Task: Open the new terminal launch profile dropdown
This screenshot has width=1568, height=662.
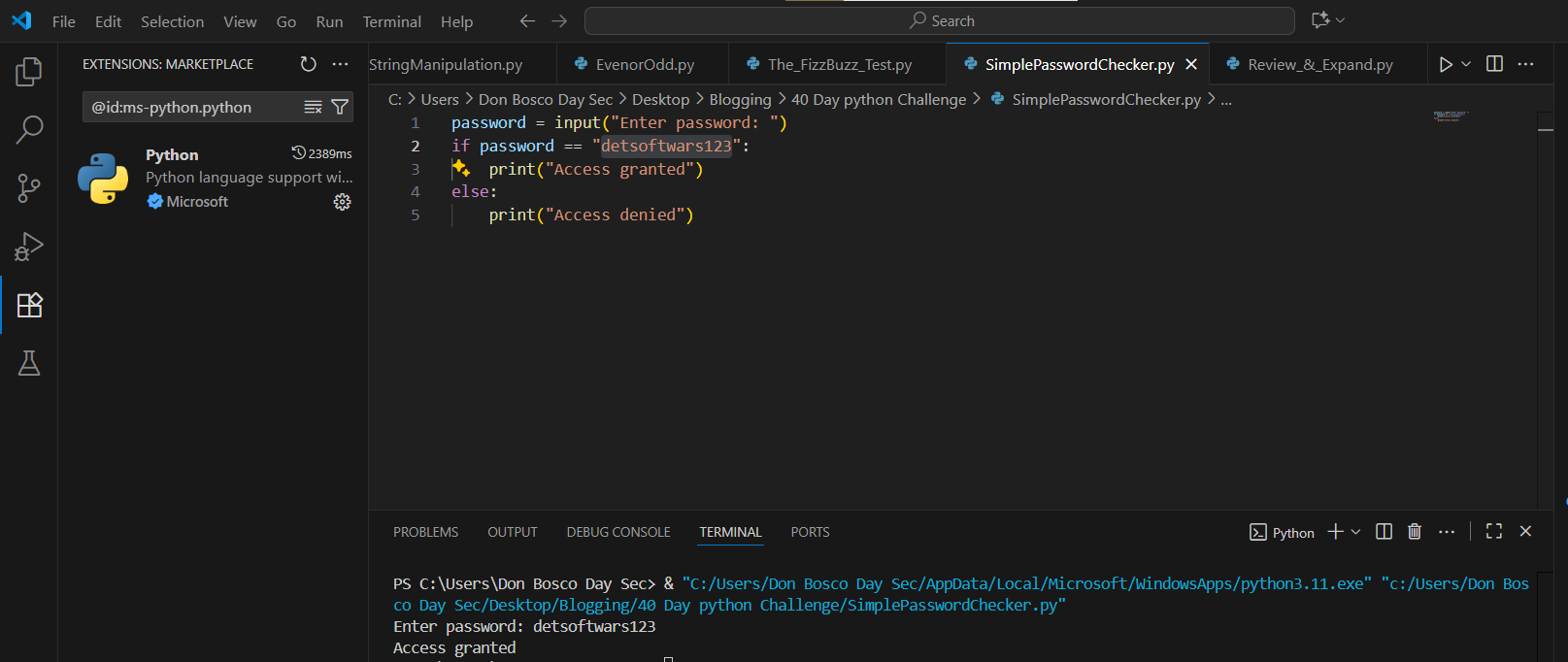Action: pyautogui.click(x=1356, y=532)
